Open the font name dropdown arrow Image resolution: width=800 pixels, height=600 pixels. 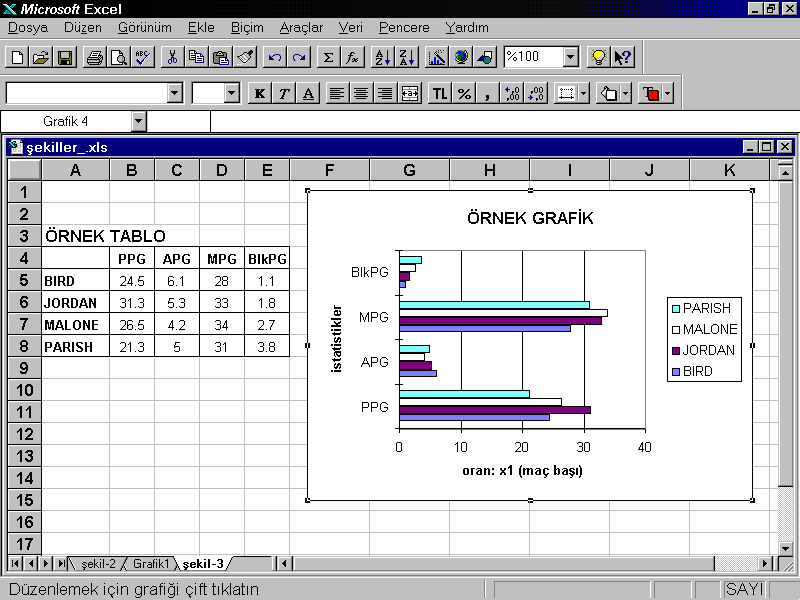coord(174,93)
